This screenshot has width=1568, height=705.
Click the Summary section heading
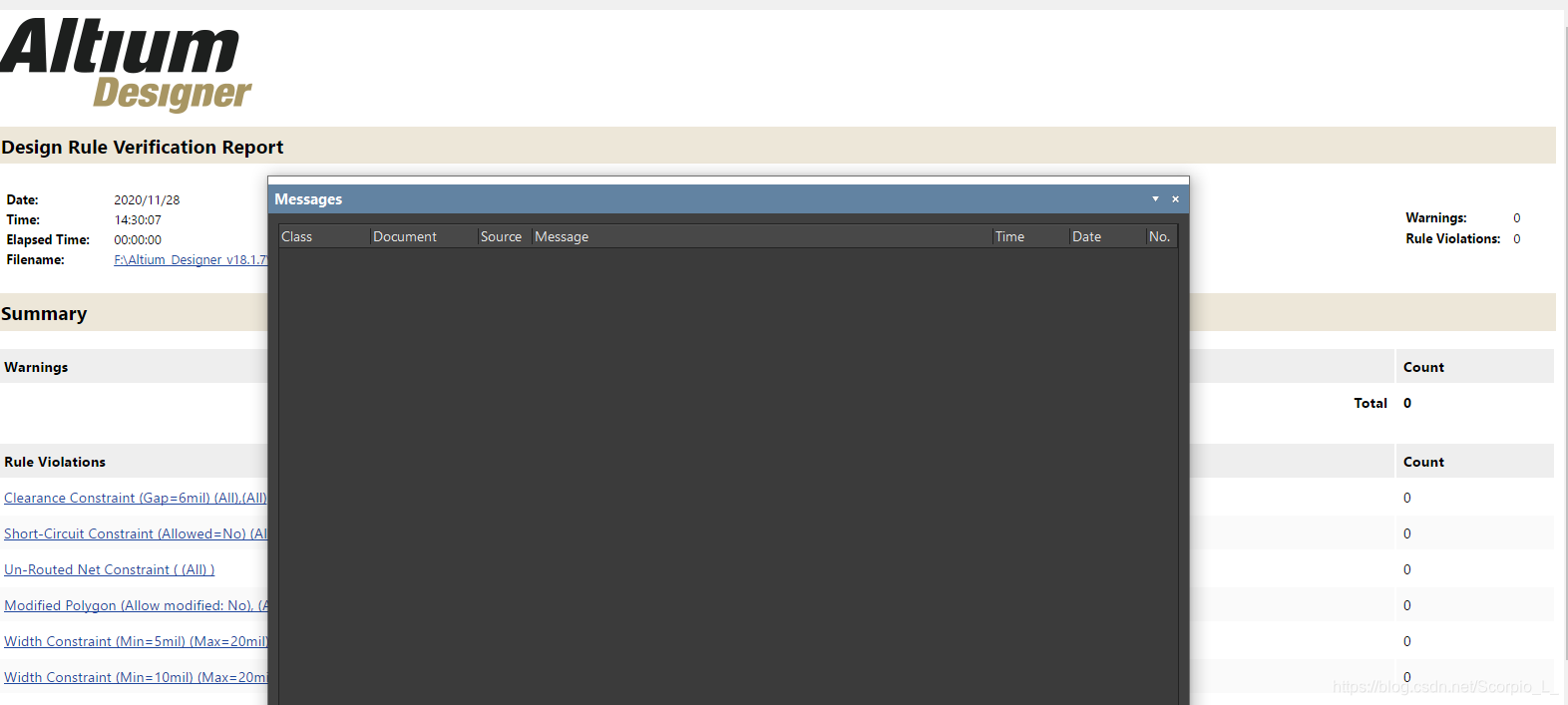(44, 313)
